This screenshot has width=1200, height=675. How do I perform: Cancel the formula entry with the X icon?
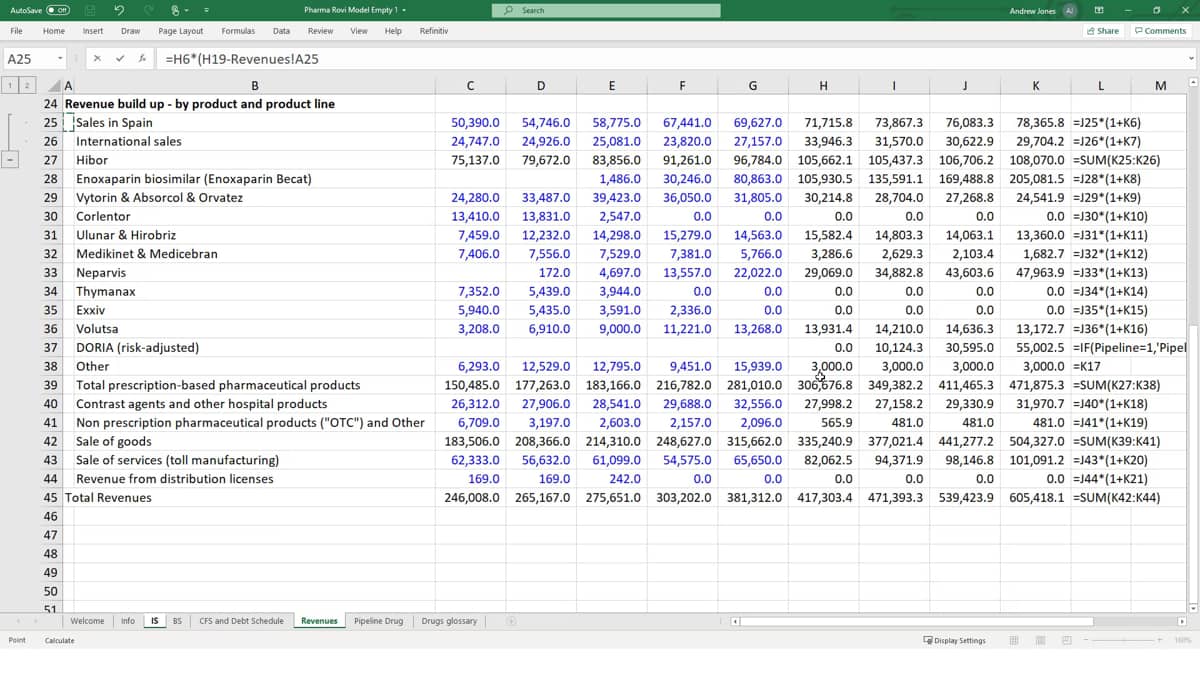(x=97, y=59)
